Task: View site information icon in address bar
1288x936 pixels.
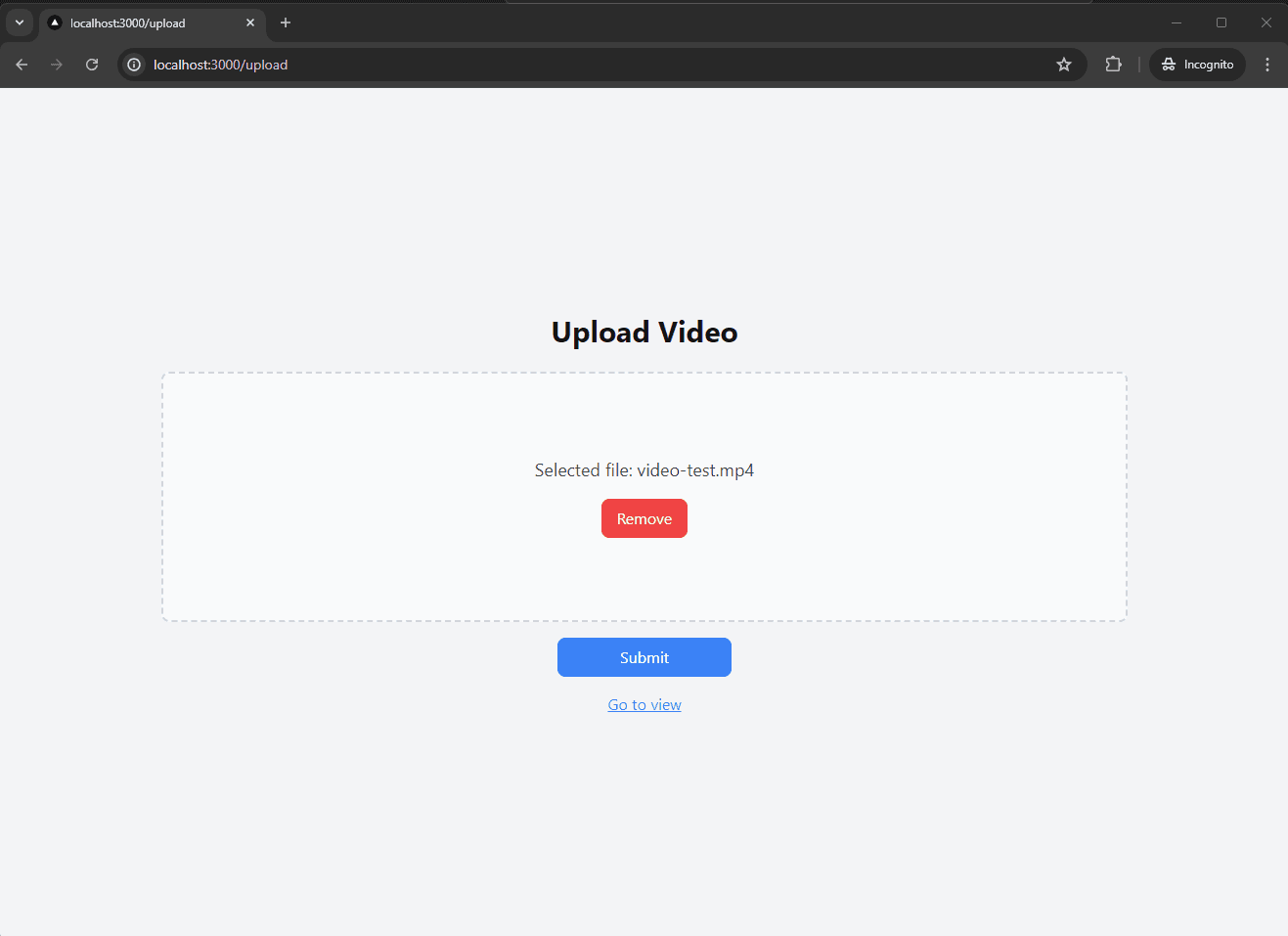Action: coord(134,65)
